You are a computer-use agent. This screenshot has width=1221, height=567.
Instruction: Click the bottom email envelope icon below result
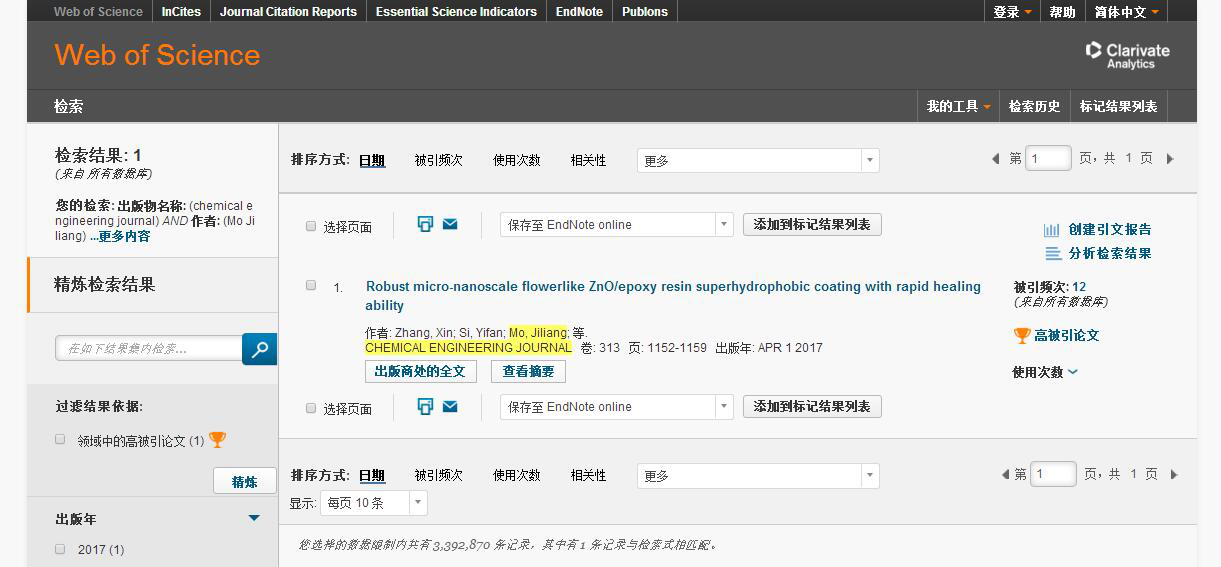point(450,406)
